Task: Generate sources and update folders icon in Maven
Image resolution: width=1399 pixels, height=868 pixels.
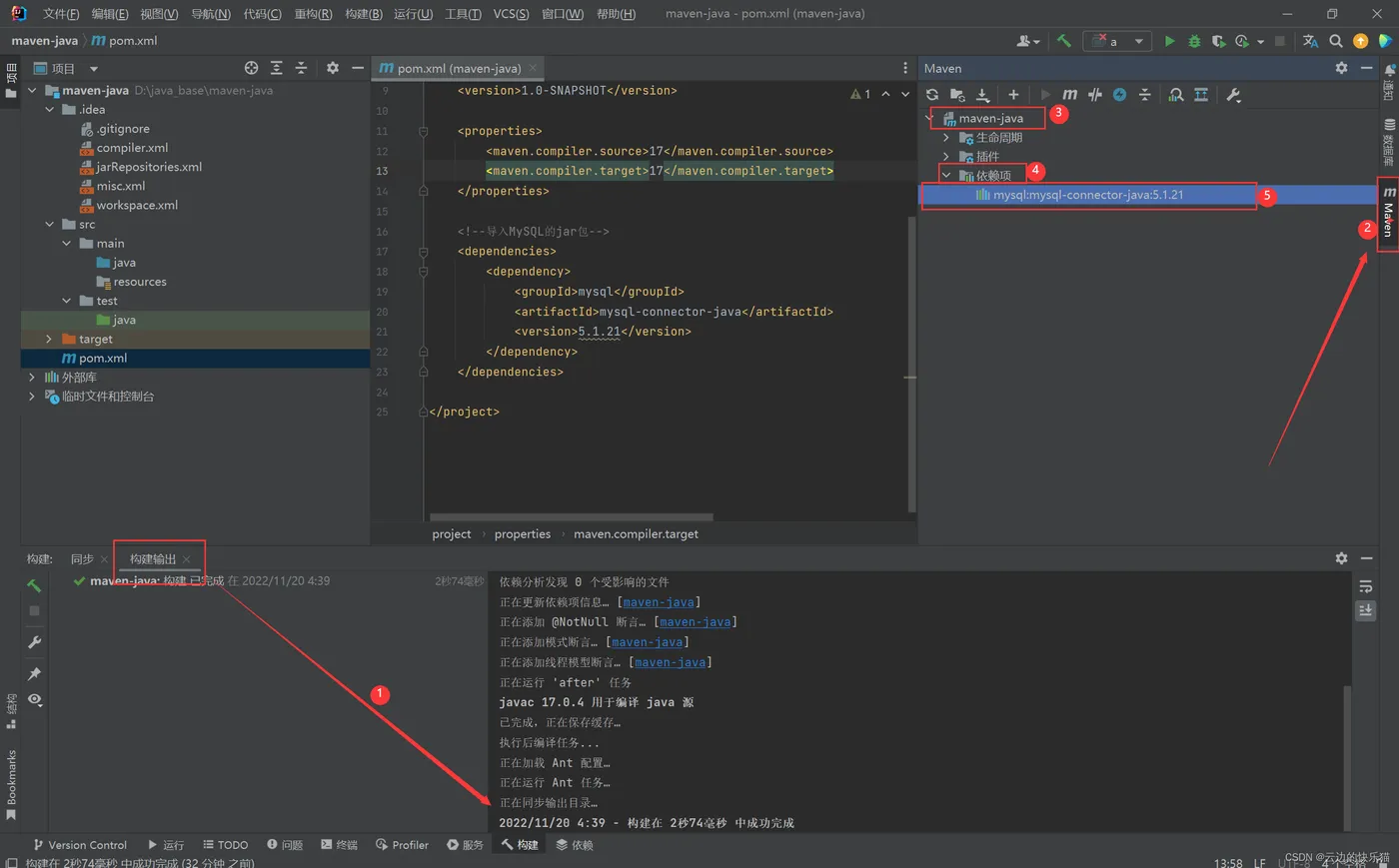Action: click(957, 95)
